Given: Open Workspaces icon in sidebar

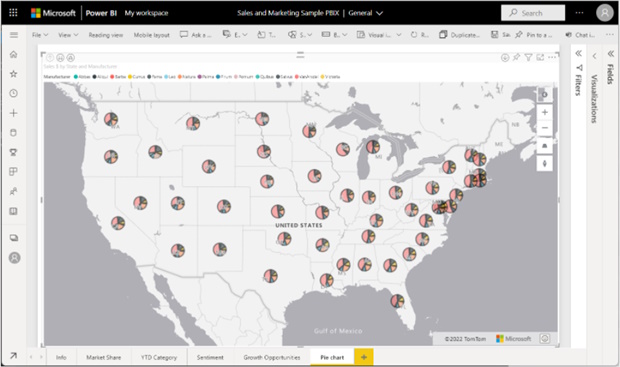Looking at the screenshot, I should click(x=14, y=238).
